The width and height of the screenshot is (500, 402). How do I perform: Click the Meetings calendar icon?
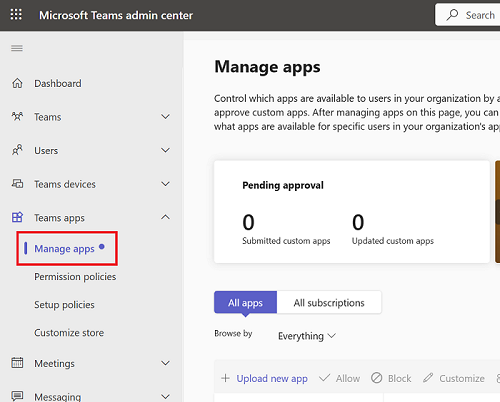coord(17,363)
